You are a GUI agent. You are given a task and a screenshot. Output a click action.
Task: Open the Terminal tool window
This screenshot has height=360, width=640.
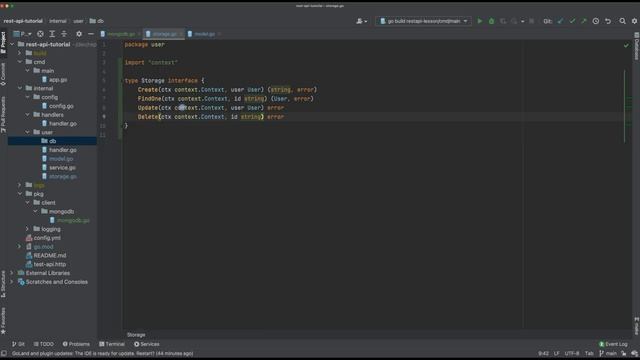112,344
